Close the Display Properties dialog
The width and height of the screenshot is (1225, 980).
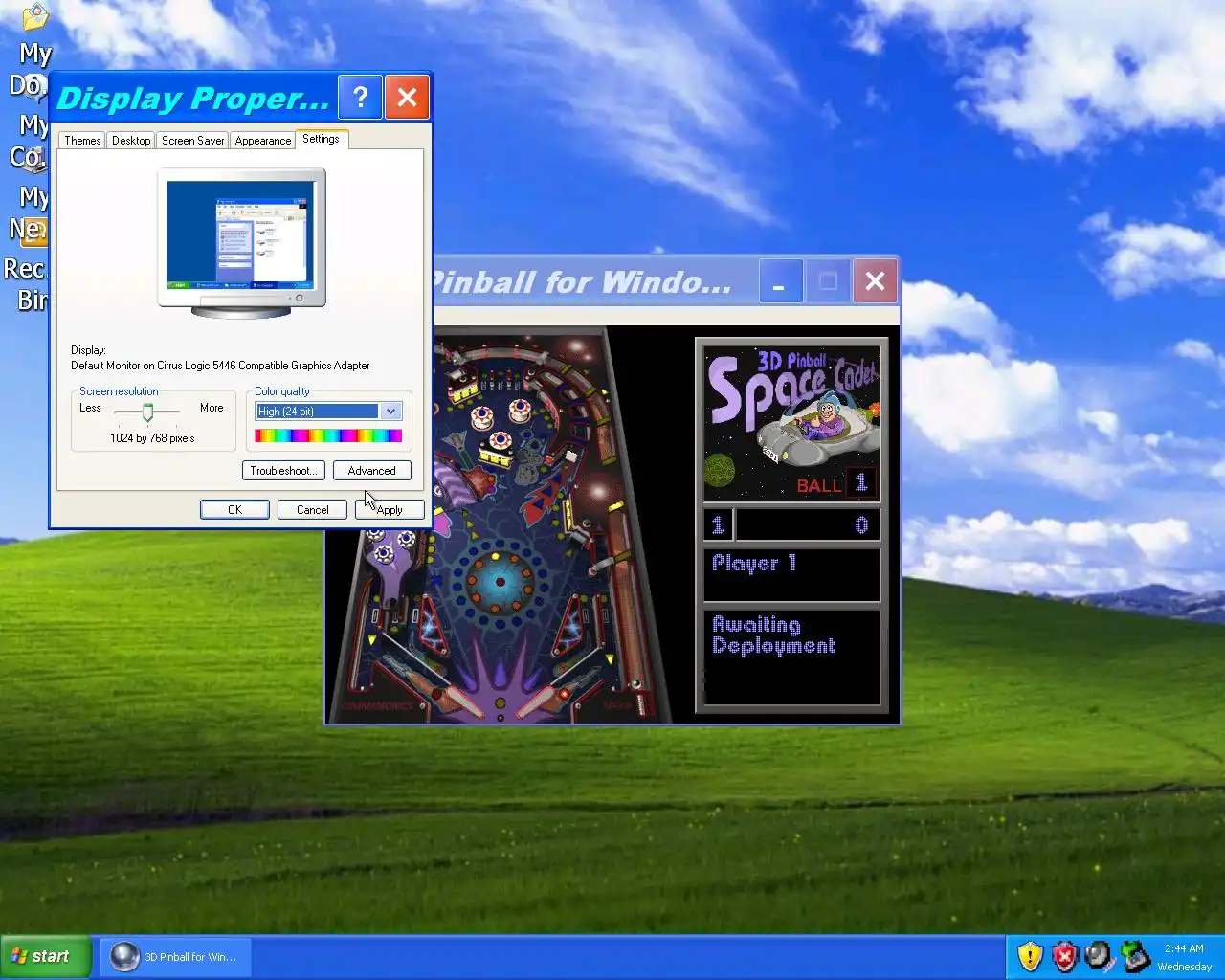[407, 97]
